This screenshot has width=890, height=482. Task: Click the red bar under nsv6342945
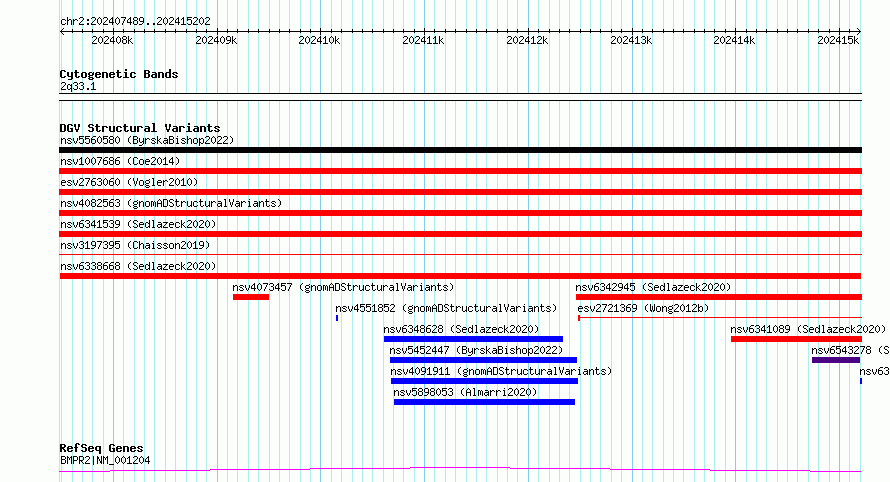(x=719, y=297)
